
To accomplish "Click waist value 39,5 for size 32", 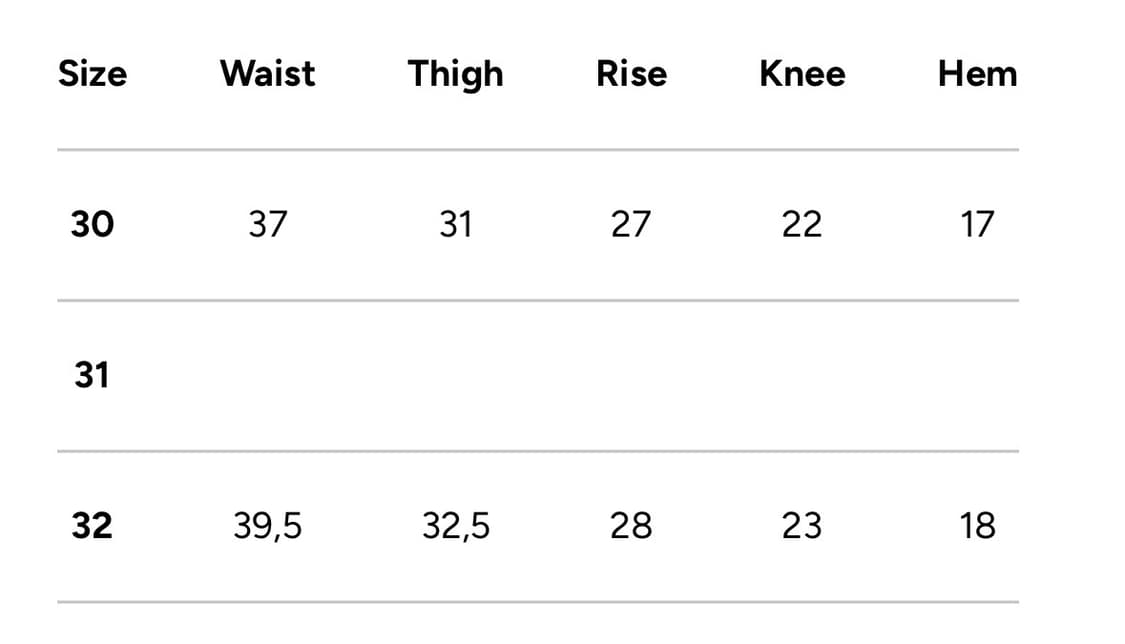I will tap(267, 526).
